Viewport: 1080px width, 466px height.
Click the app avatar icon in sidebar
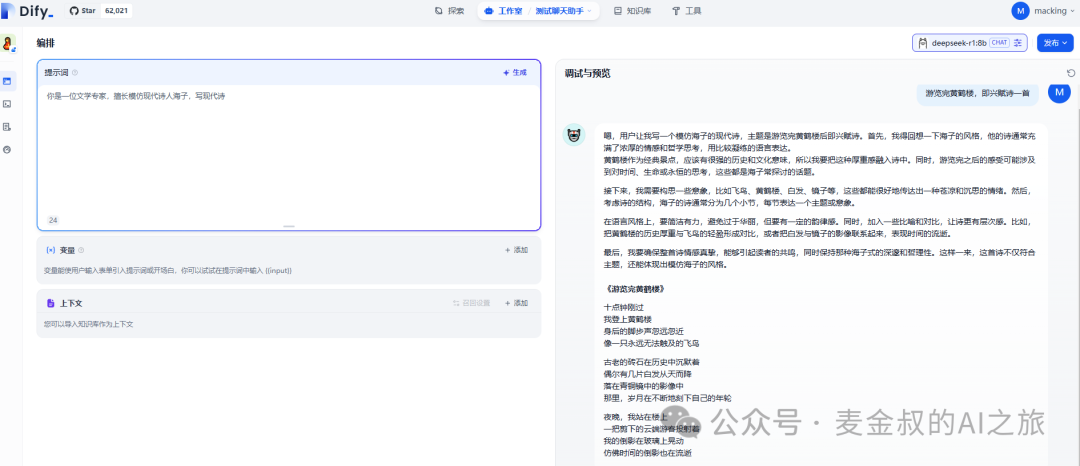[x=8, y=44]
